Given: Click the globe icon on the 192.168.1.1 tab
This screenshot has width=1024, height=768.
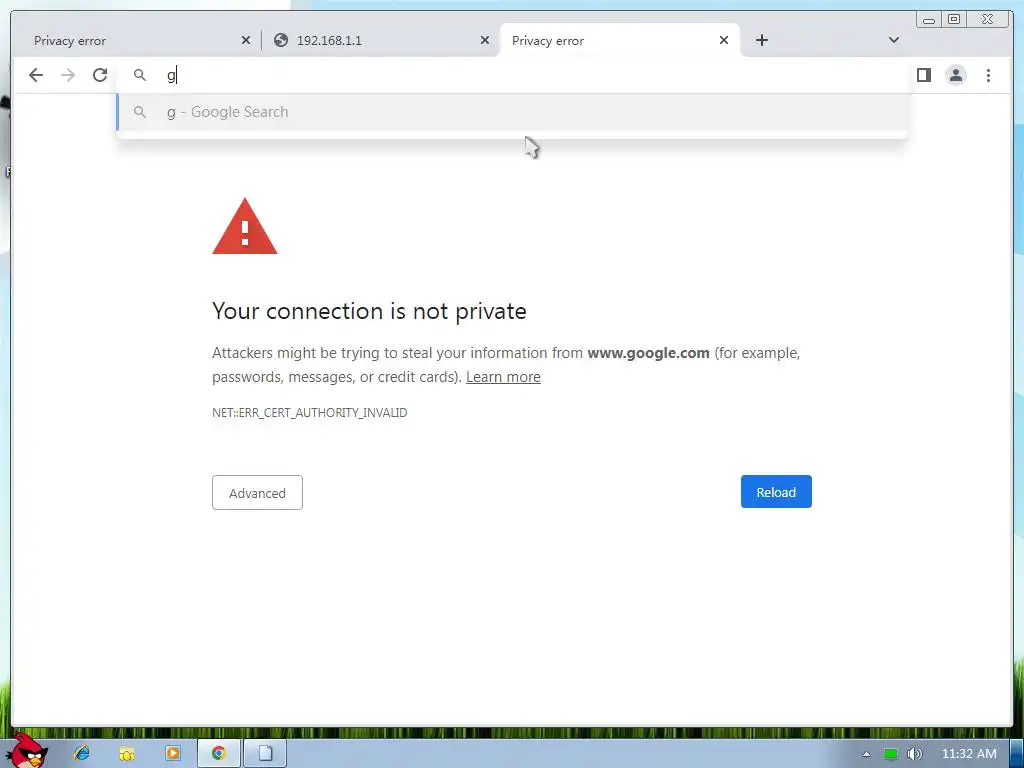Looking at the screenshot, I should pos(281,40).
